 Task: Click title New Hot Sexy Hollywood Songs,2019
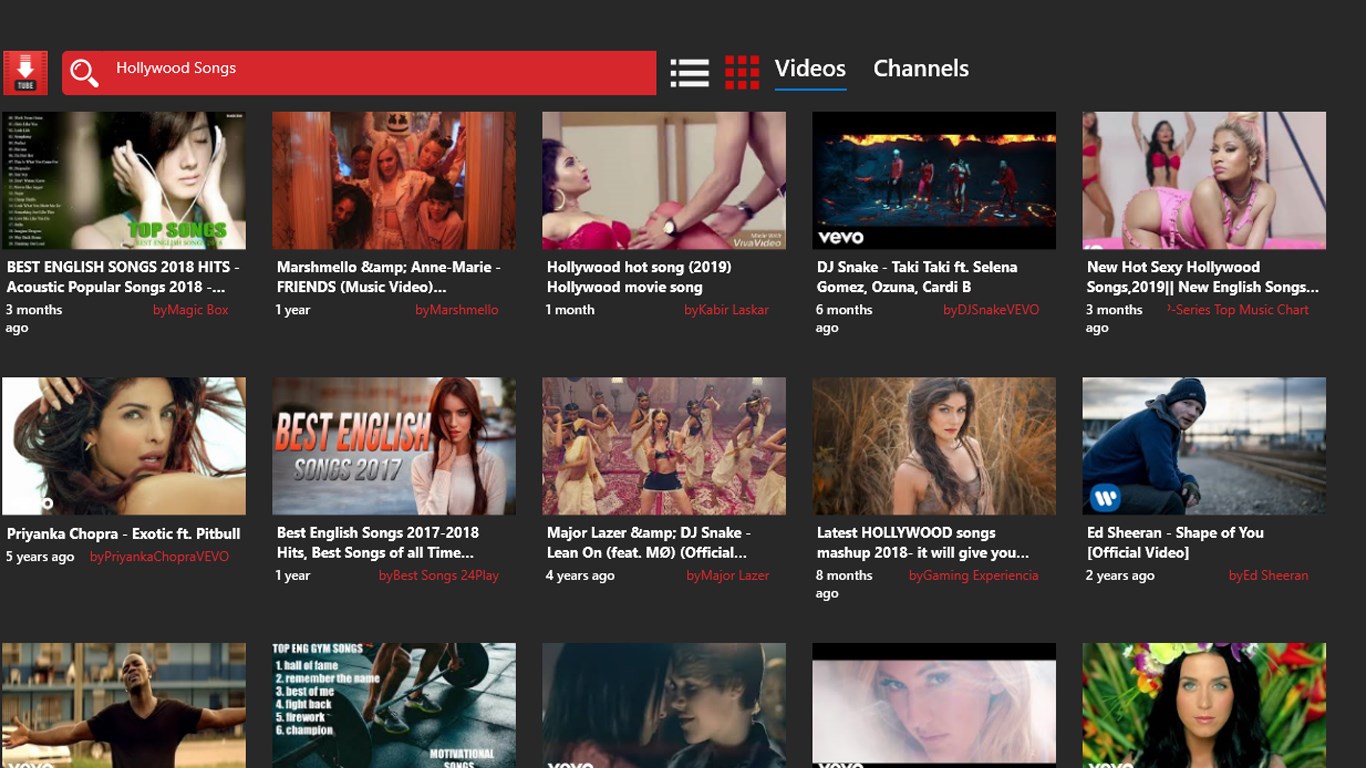1203,277
